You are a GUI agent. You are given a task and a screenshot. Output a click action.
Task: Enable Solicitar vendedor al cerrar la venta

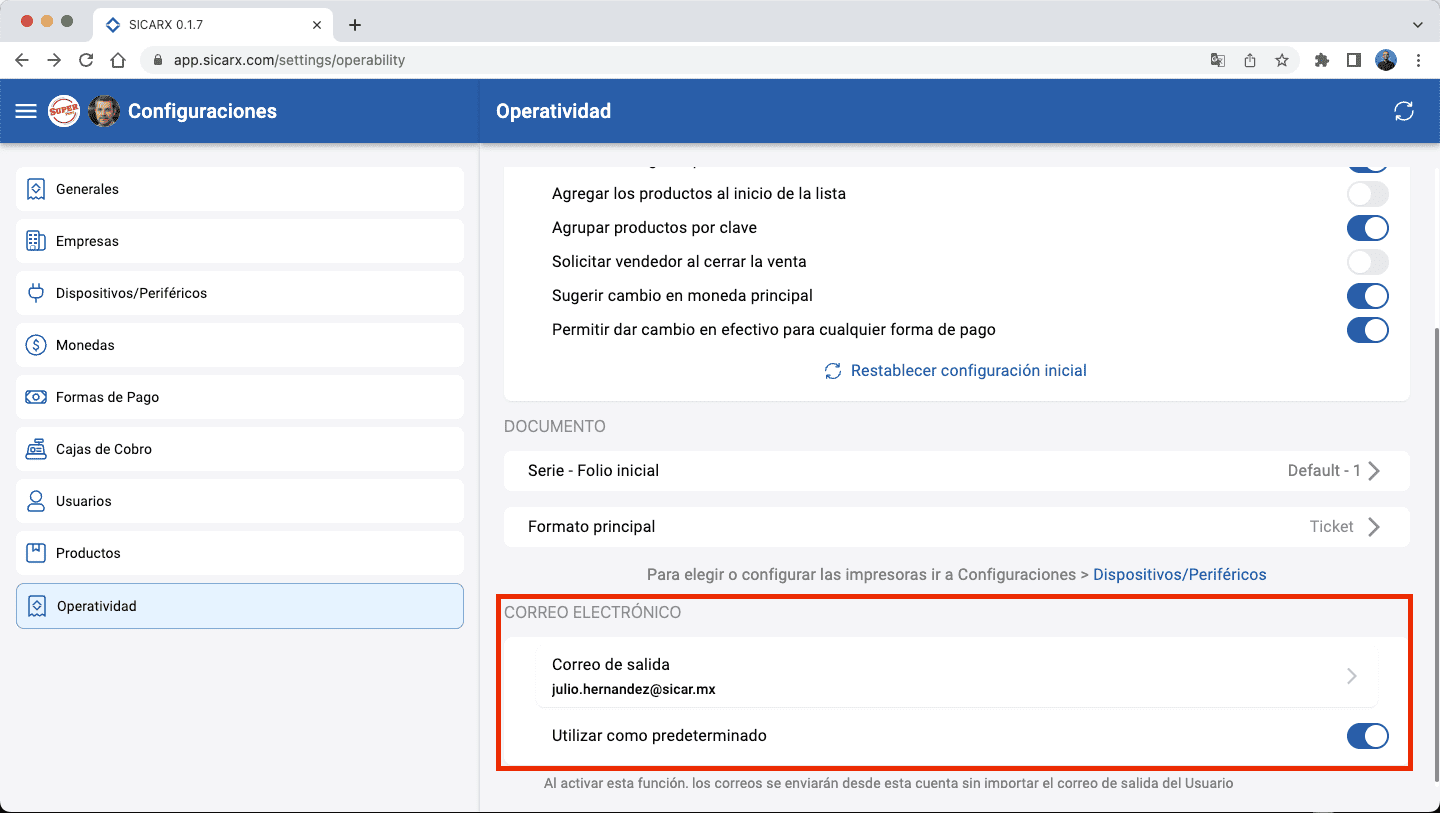coord(1367,262)
